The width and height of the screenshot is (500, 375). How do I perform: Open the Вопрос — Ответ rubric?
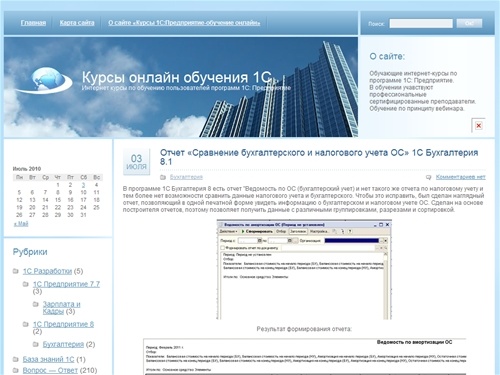click(x=50, y=370)
